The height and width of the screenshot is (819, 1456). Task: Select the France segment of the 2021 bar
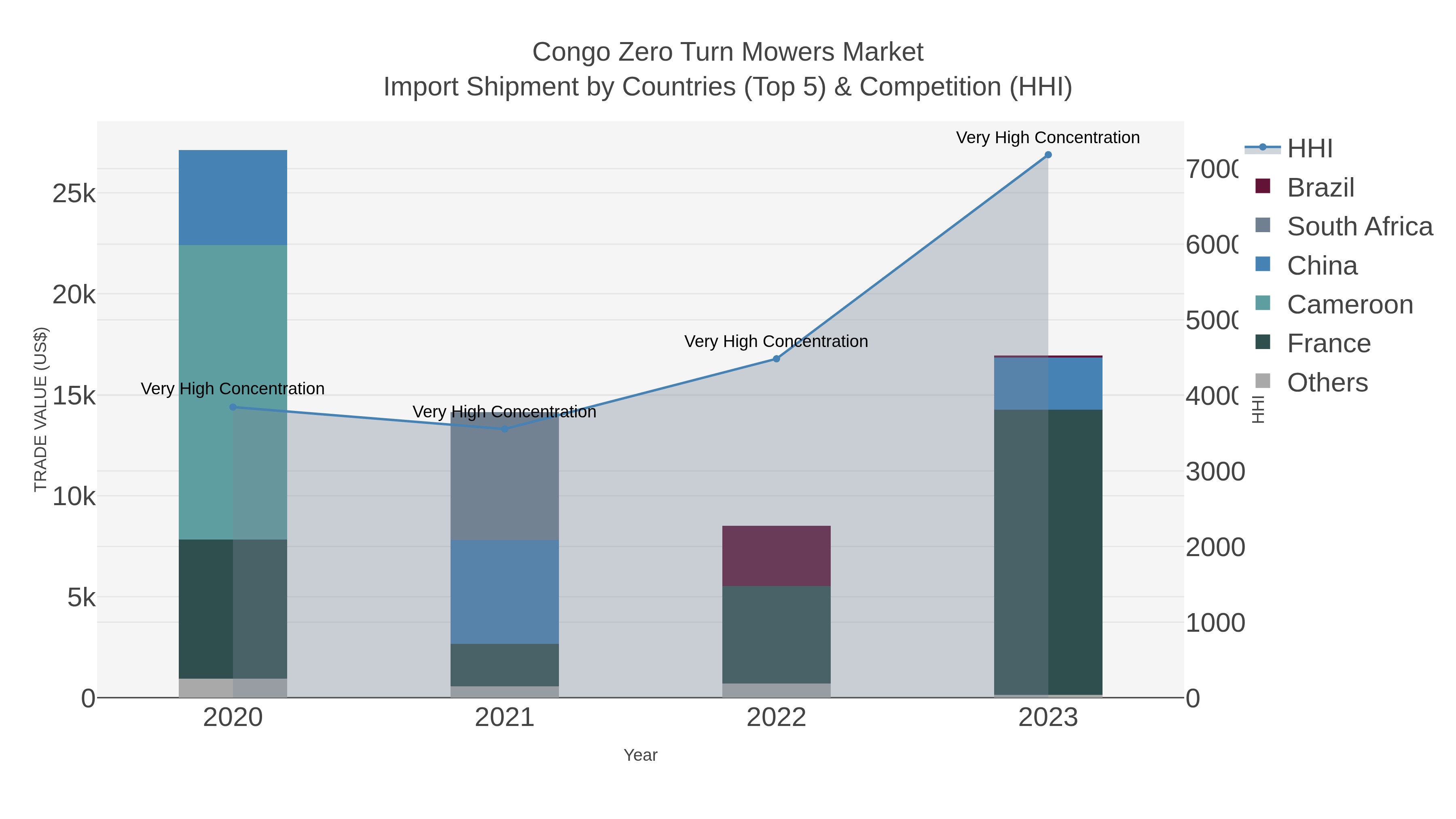[505, 665]
